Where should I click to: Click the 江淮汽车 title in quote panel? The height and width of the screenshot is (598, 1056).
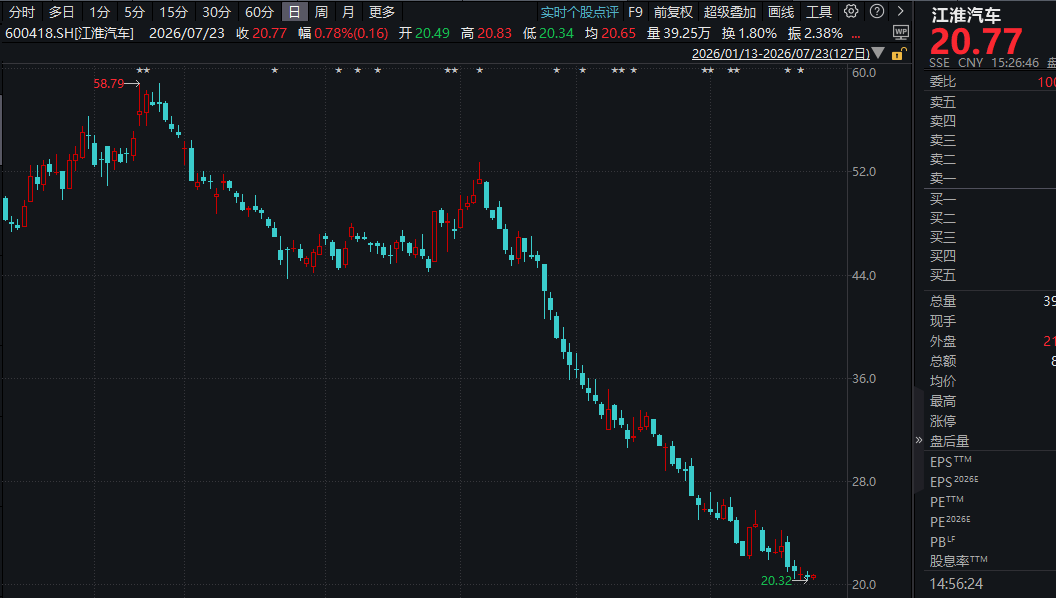click(966, 15)
